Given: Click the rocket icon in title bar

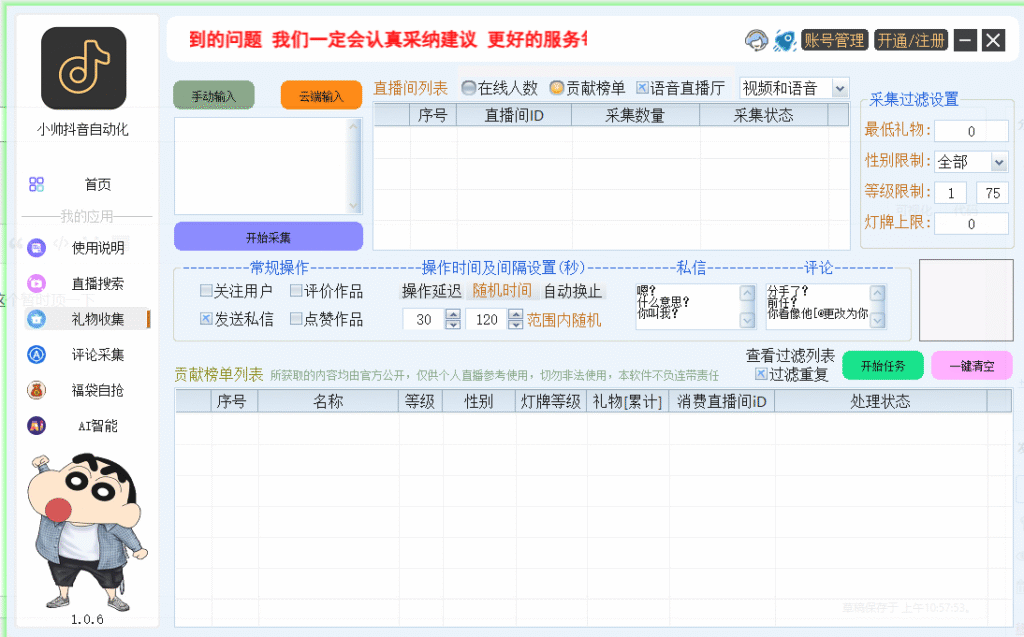Looking at the screenshot, I should [x=785, y=40].
